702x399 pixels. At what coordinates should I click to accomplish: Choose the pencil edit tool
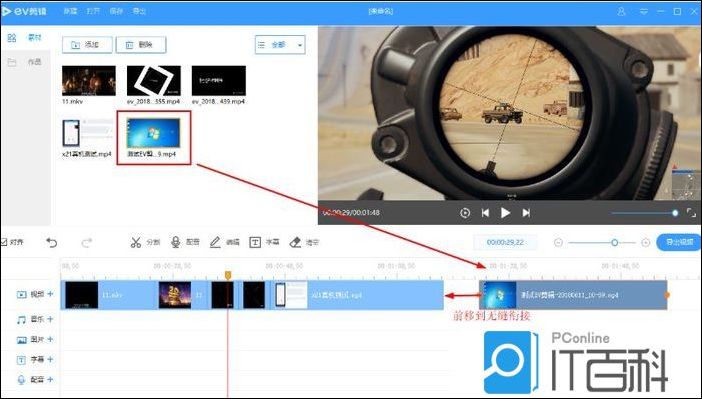click(x=225, y=242)
